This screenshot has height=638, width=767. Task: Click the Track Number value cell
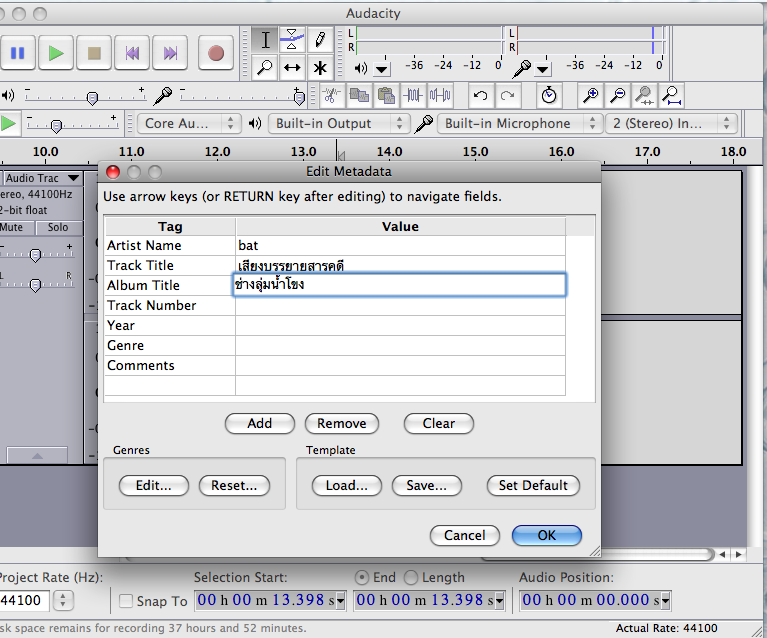click(400, 306)
